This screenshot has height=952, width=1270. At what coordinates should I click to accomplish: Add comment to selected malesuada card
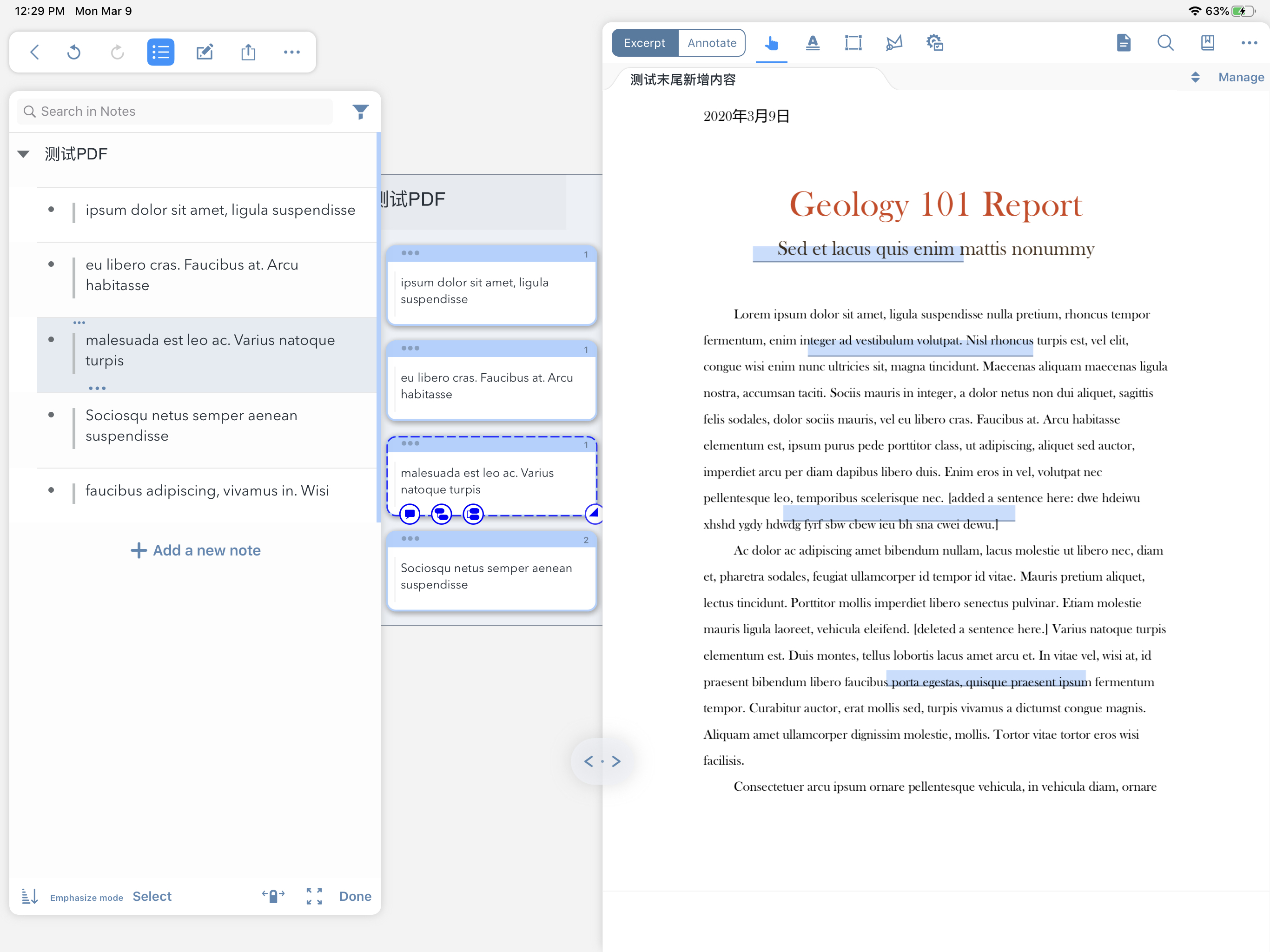point(410,514)
